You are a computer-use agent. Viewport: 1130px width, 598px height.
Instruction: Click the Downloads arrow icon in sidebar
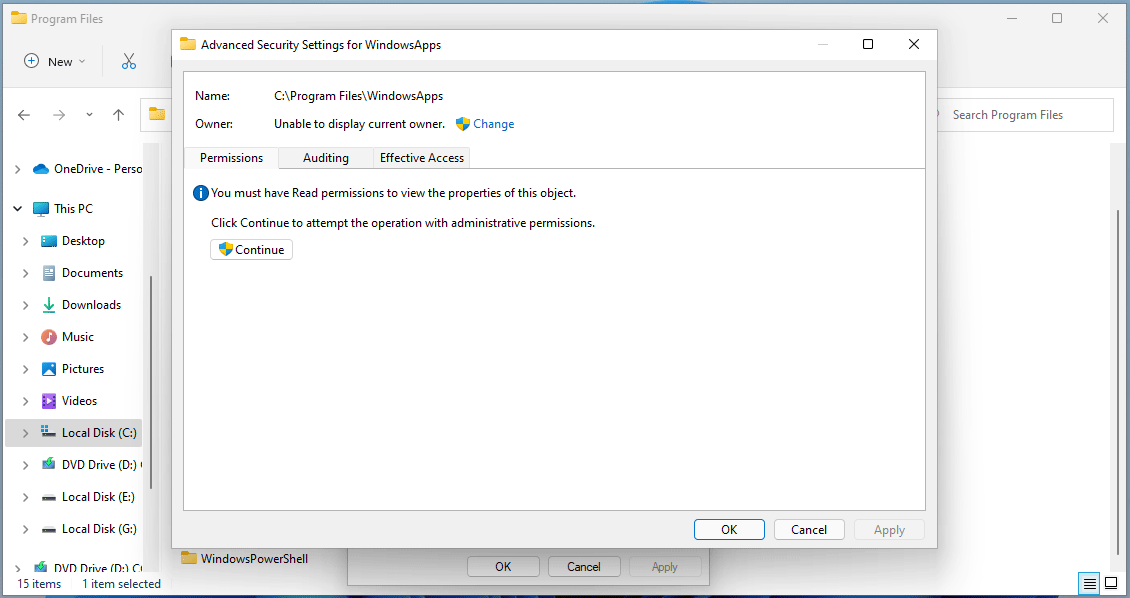point(49,305)
